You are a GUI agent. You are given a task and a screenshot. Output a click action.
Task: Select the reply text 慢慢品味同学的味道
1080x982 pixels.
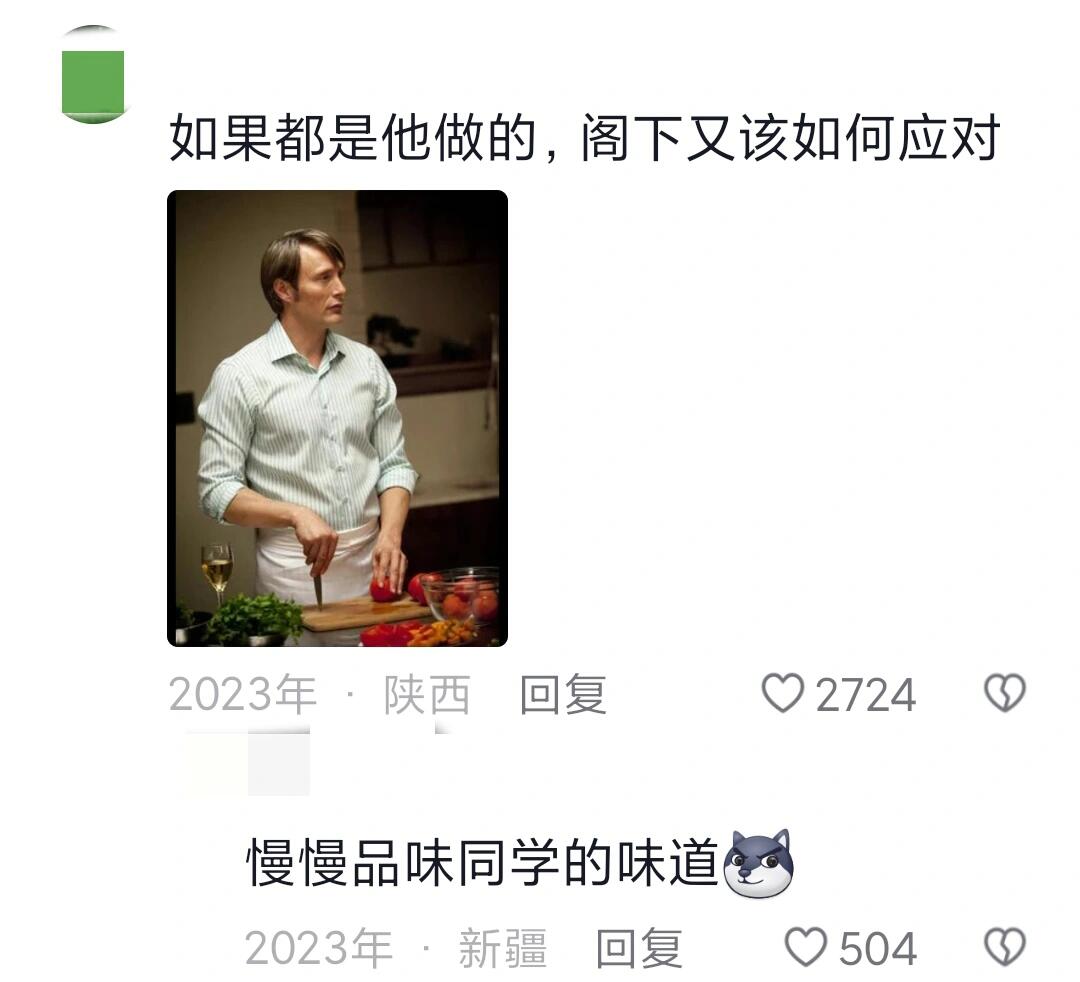pyautogui.click(x=482, y=862)
